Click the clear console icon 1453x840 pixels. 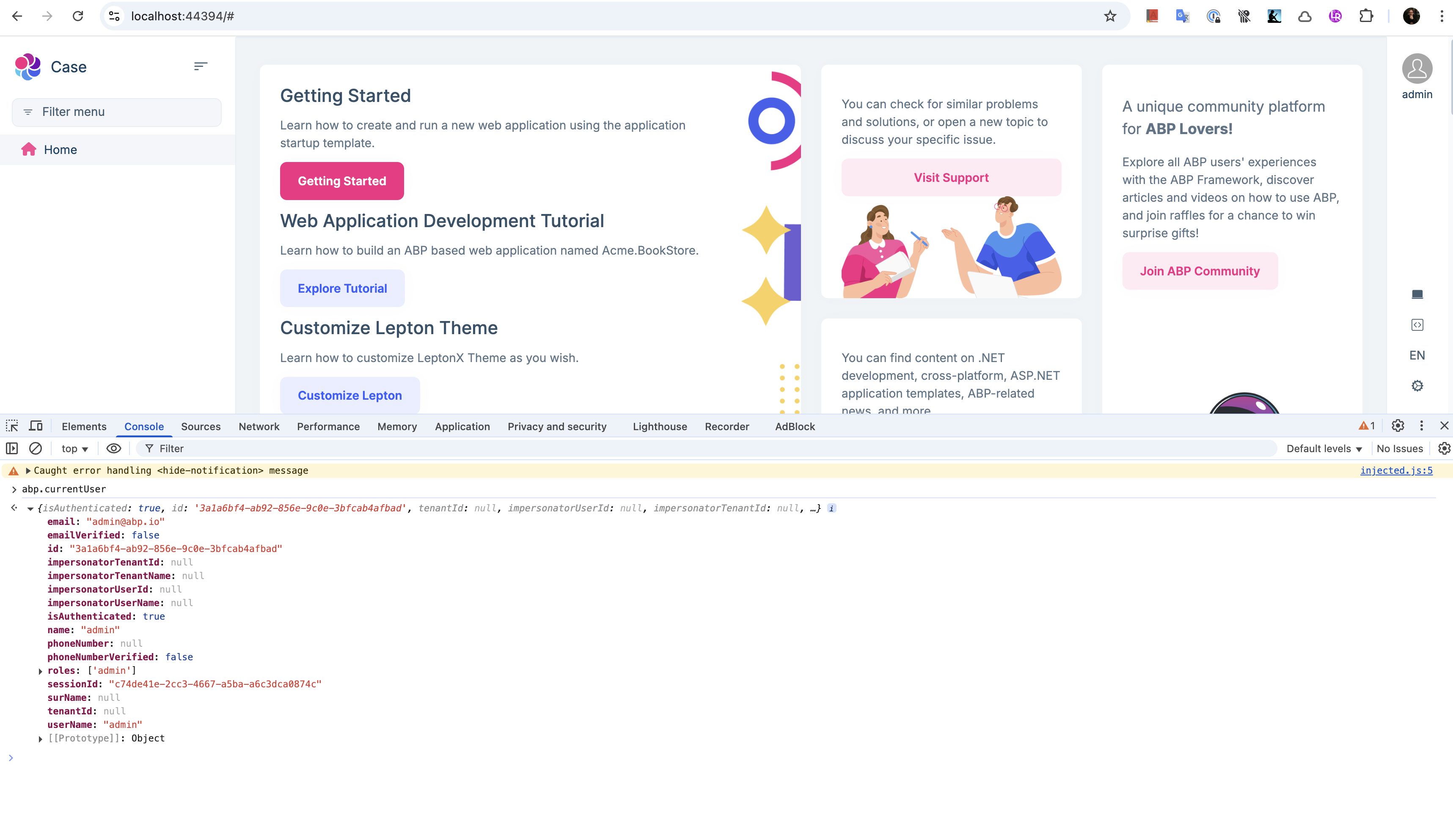click(35, 448)
